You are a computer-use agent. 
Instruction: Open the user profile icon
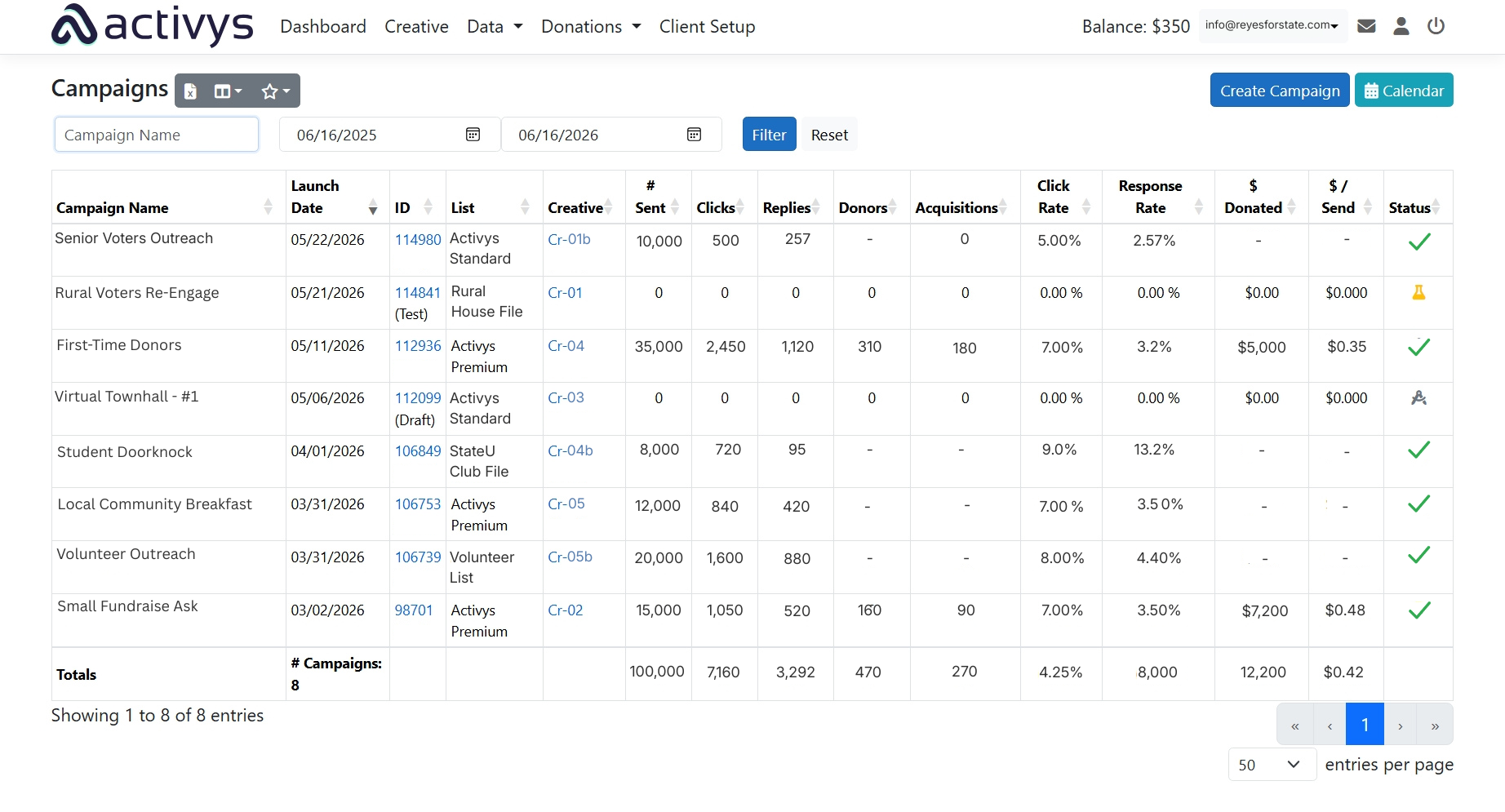(x=1401, y=26)
